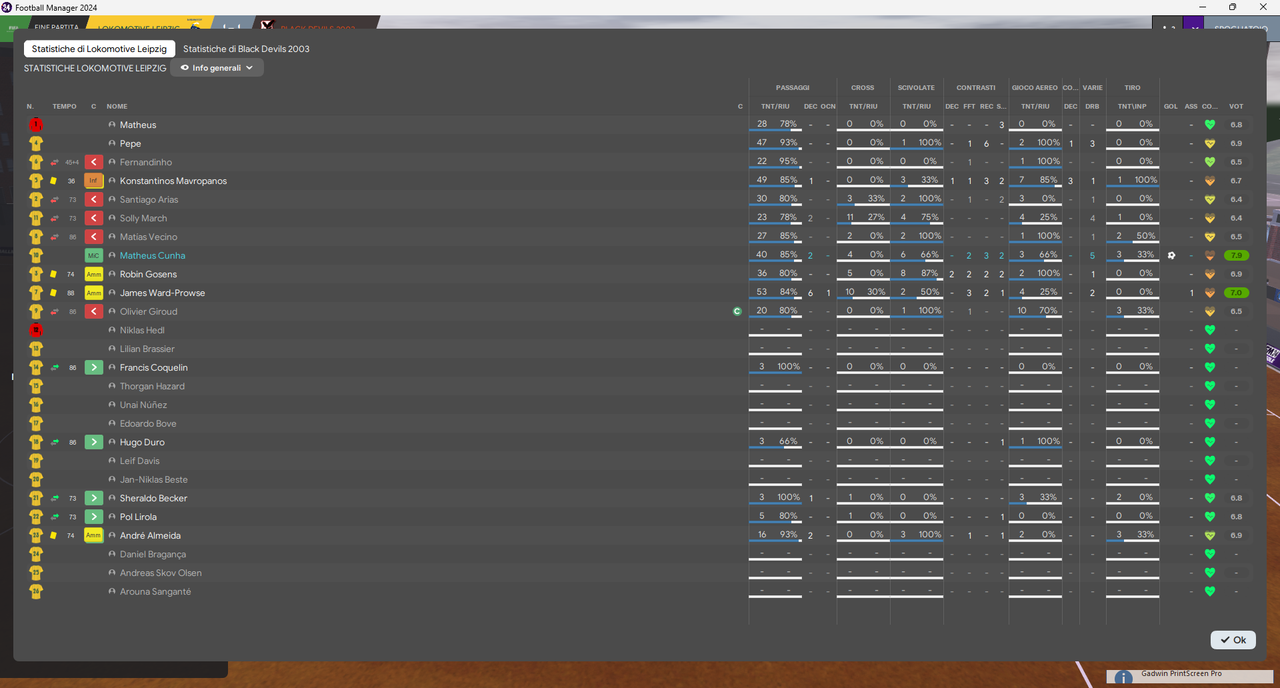Click Pepe's yellow shirt number icon
Viewport: 1280px width, 688px height.
coord(36,143)
